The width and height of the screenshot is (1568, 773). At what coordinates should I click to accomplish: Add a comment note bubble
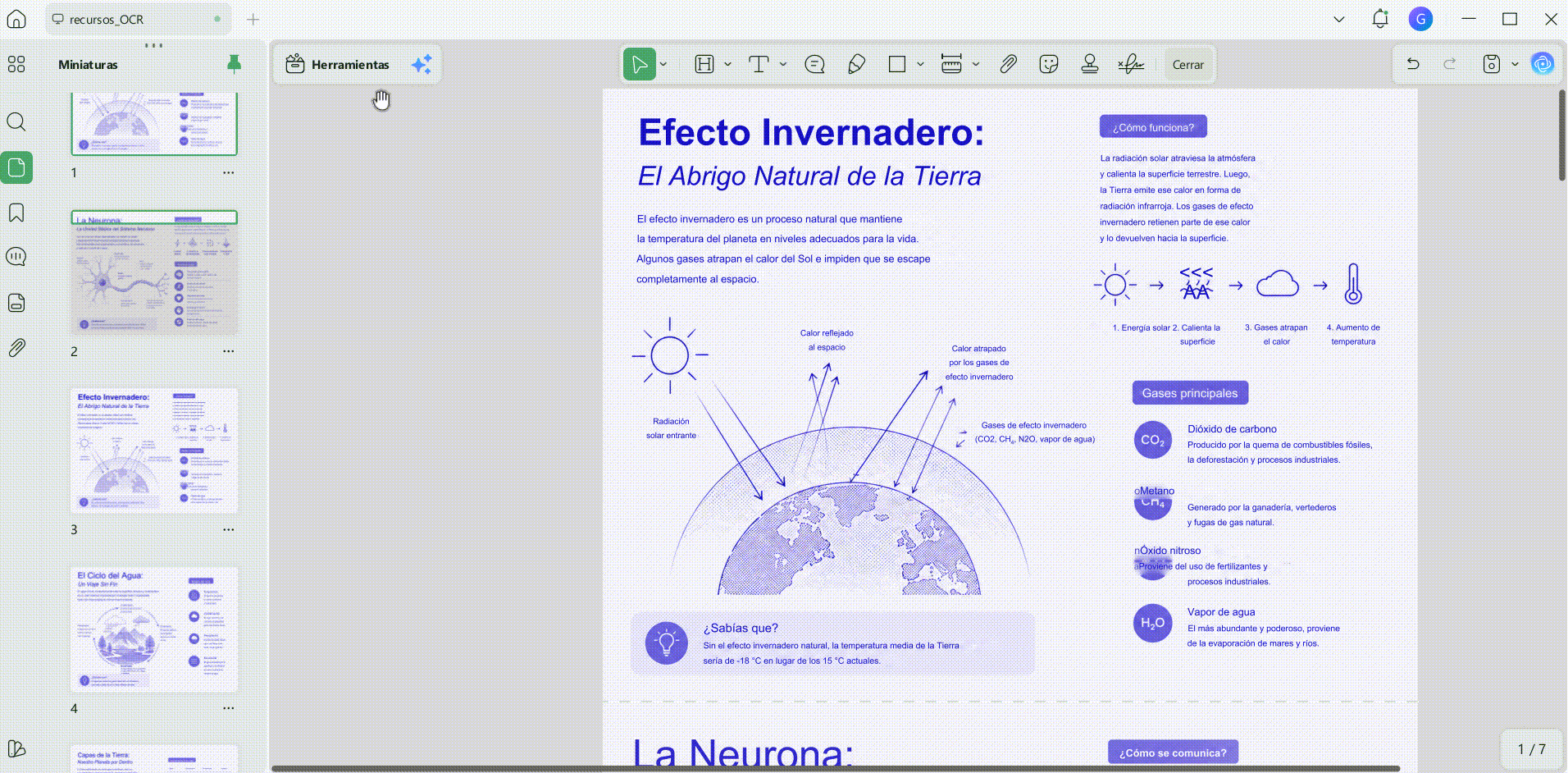click(x=814, y=64)
